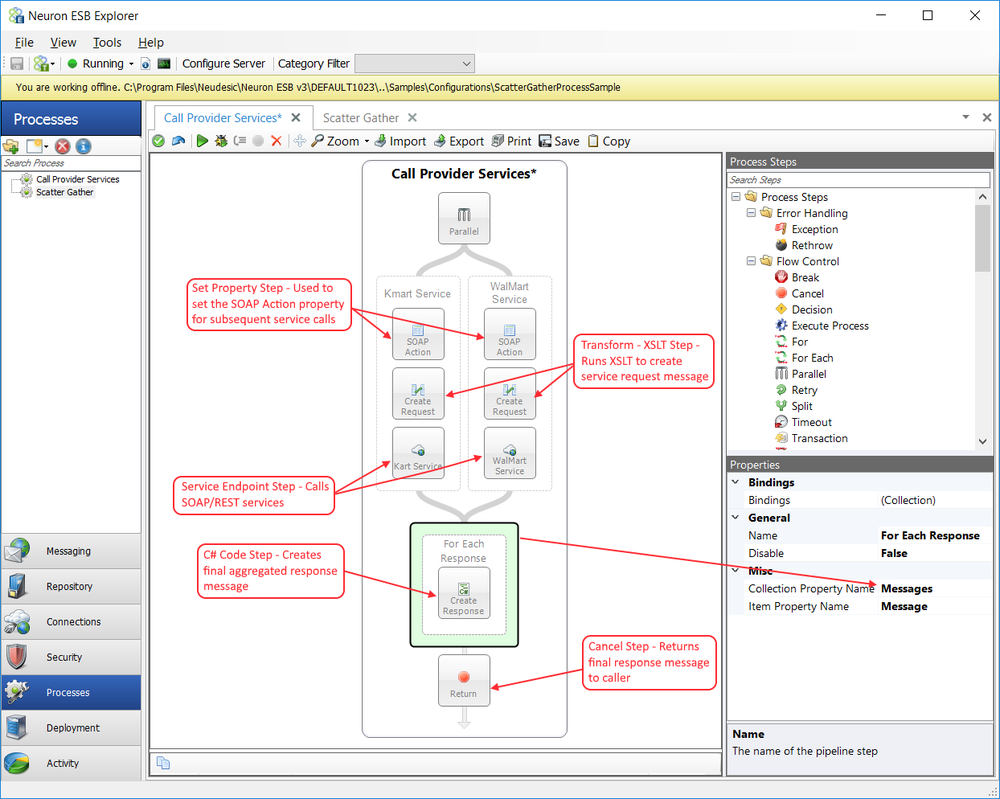Collapse the Error Handling folder
1000x799 pixels.
tap(751, 213)
